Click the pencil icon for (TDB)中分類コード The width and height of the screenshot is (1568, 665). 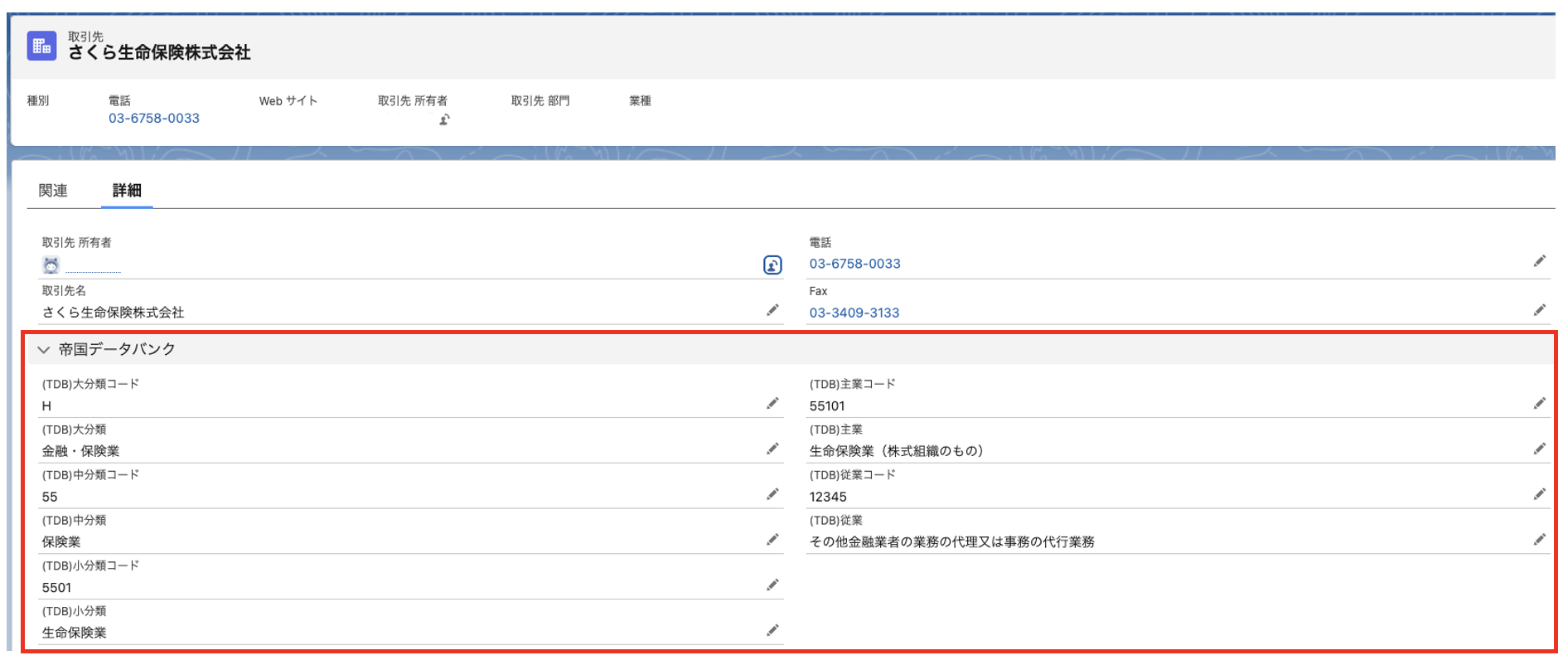click(x=772, y=494)
